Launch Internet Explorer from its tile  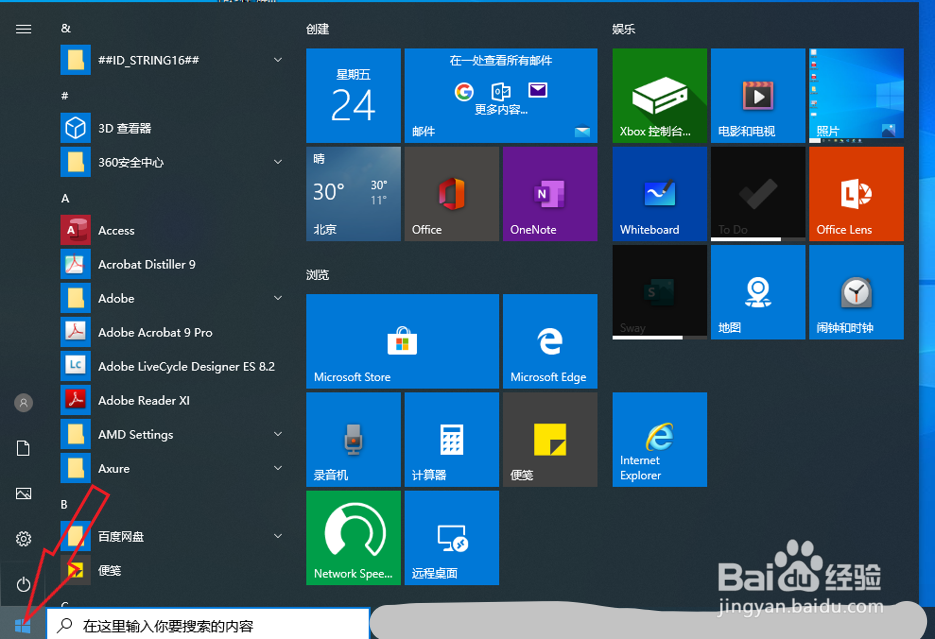coord(658,439)
